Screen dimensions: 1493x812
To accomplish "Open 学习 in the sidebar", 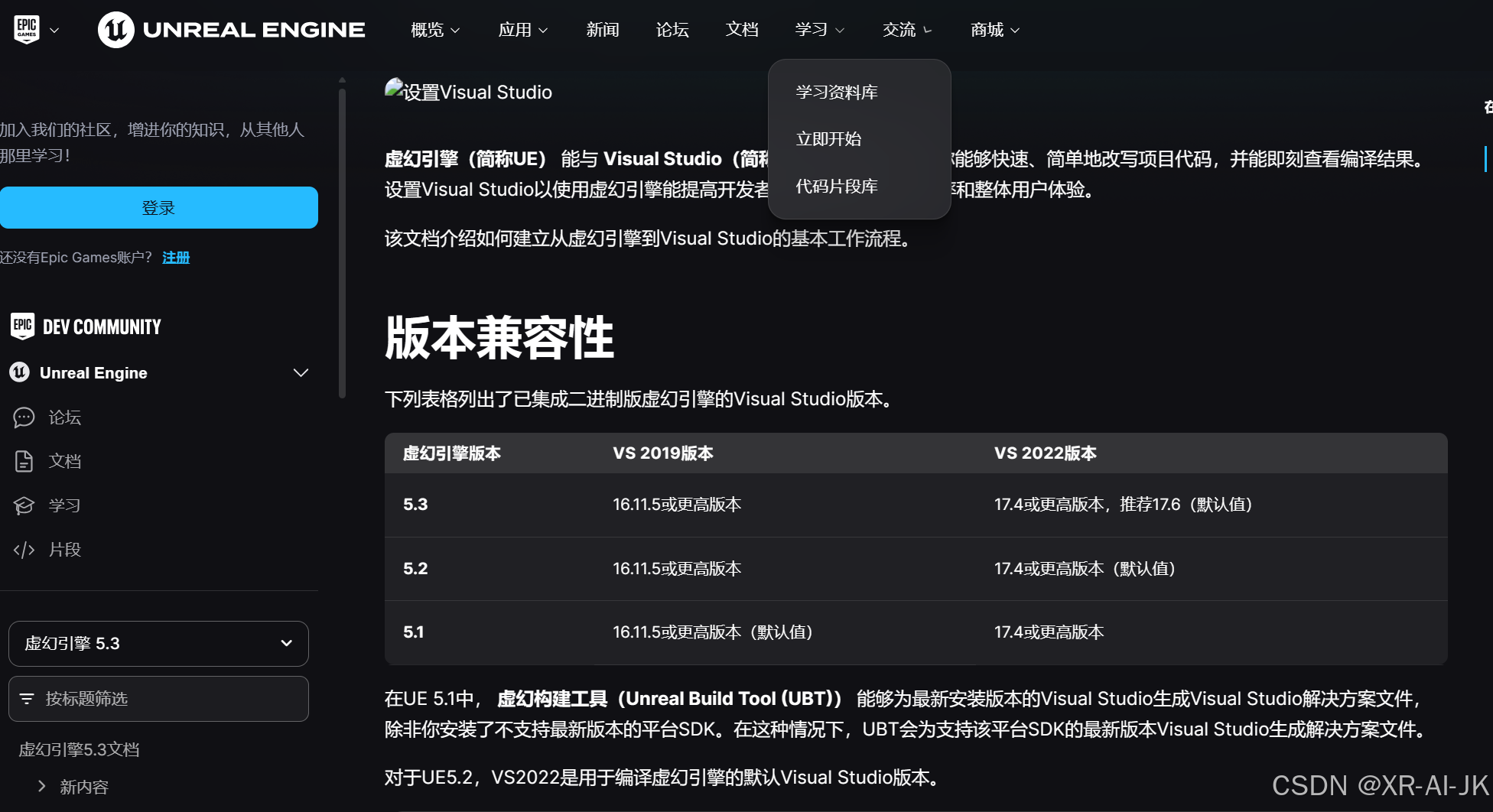I will (x=65, y=505).
